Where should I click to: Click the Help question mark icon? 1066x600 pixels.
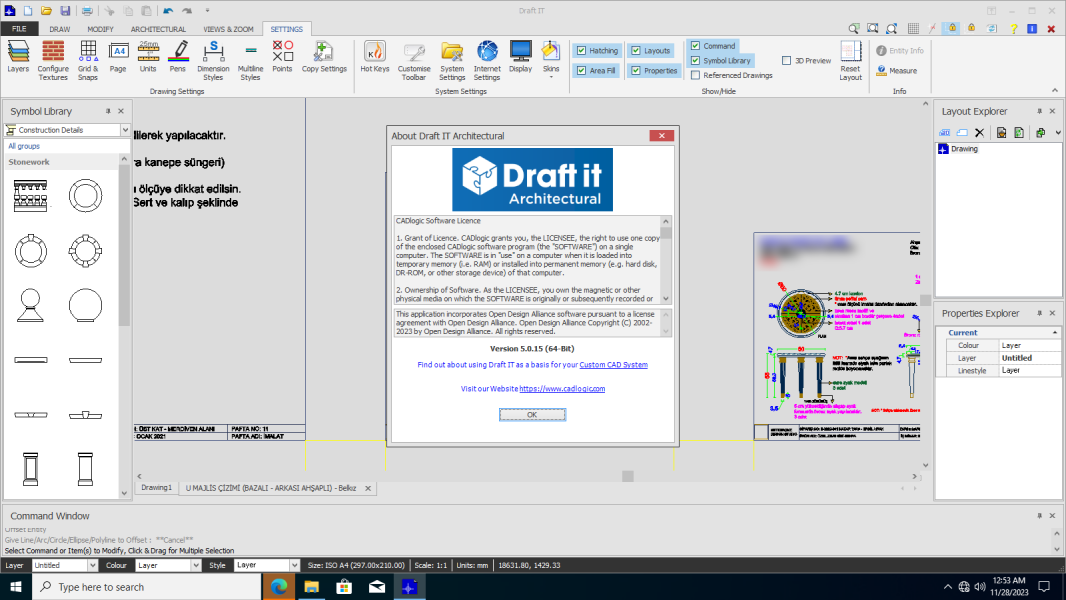pos(1013,29)
